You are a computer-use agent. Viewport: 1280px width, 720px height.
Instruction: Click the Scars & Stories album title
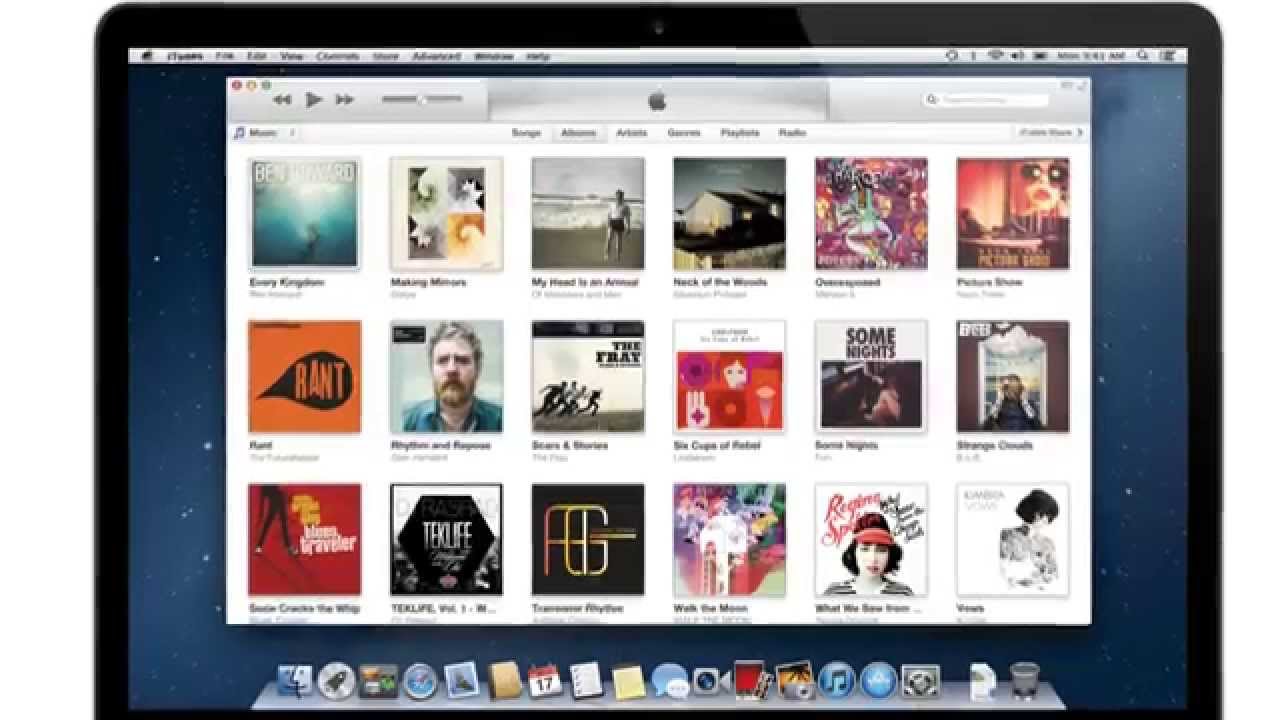(x=570, y=445)
